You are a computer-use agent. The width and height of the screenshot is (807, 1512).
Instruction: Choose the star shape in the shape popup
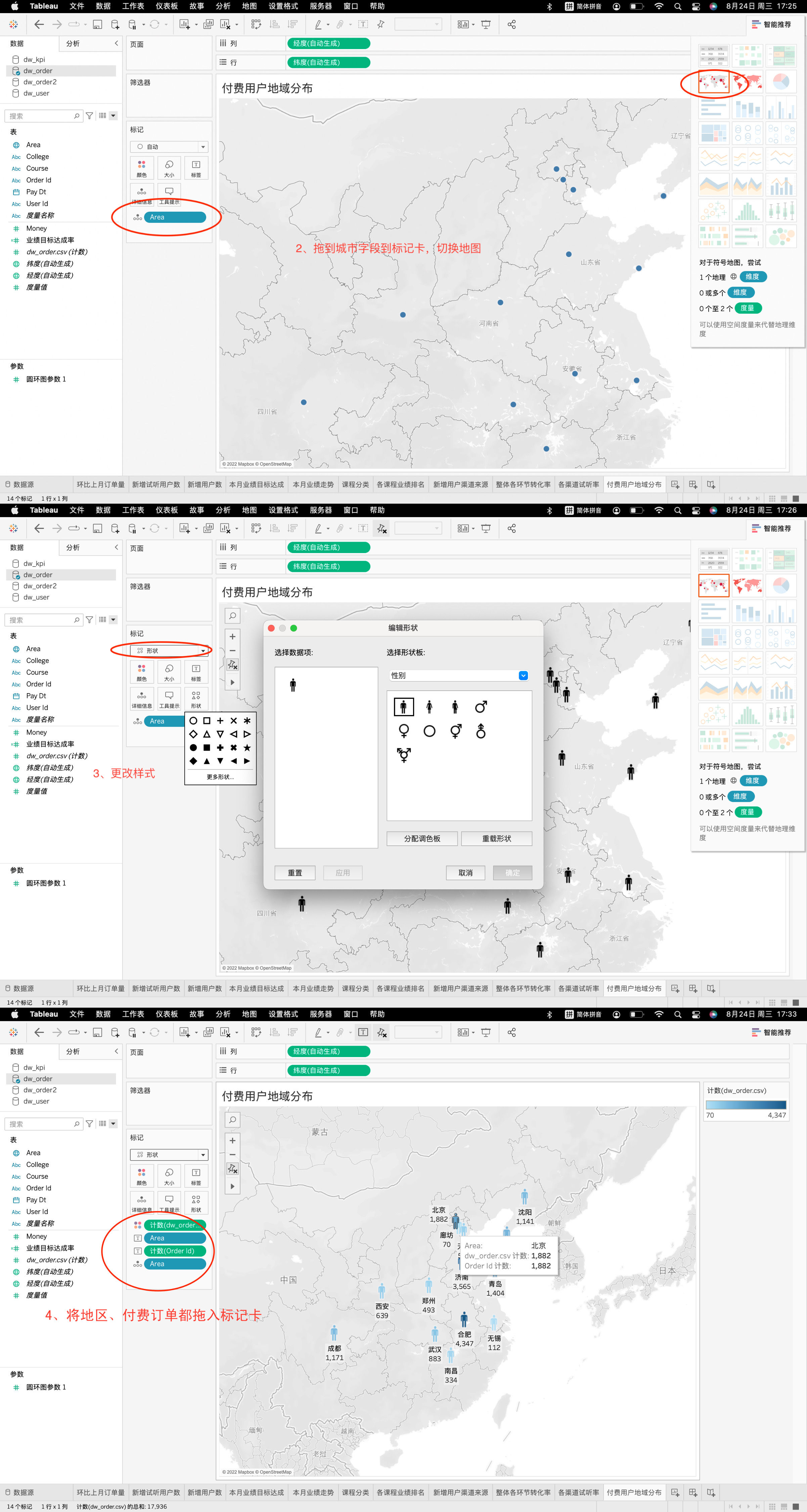(x=247, y=747)
